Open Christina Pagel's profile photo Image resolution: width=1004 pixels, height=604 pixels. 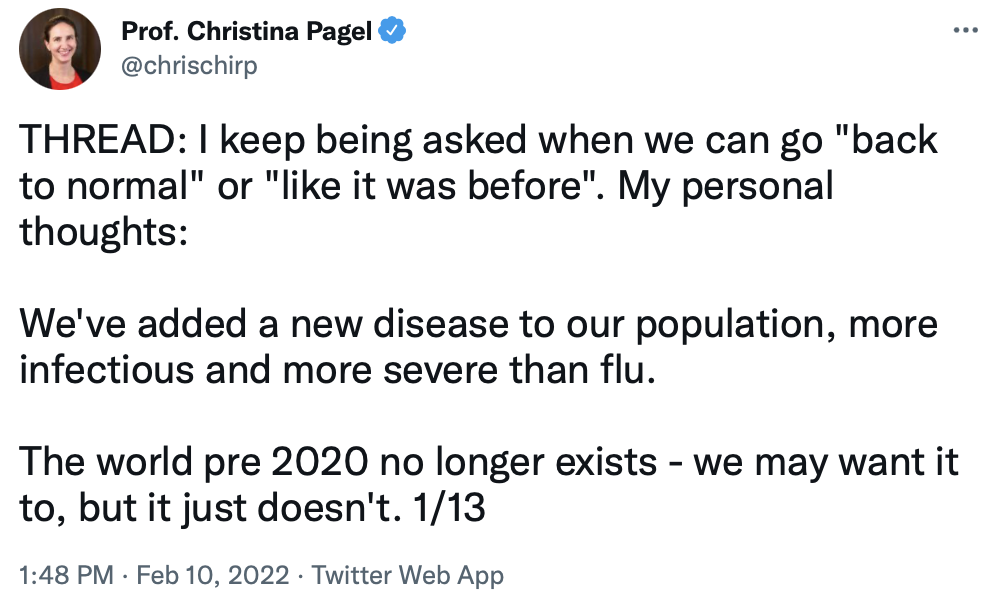(59, 49)
